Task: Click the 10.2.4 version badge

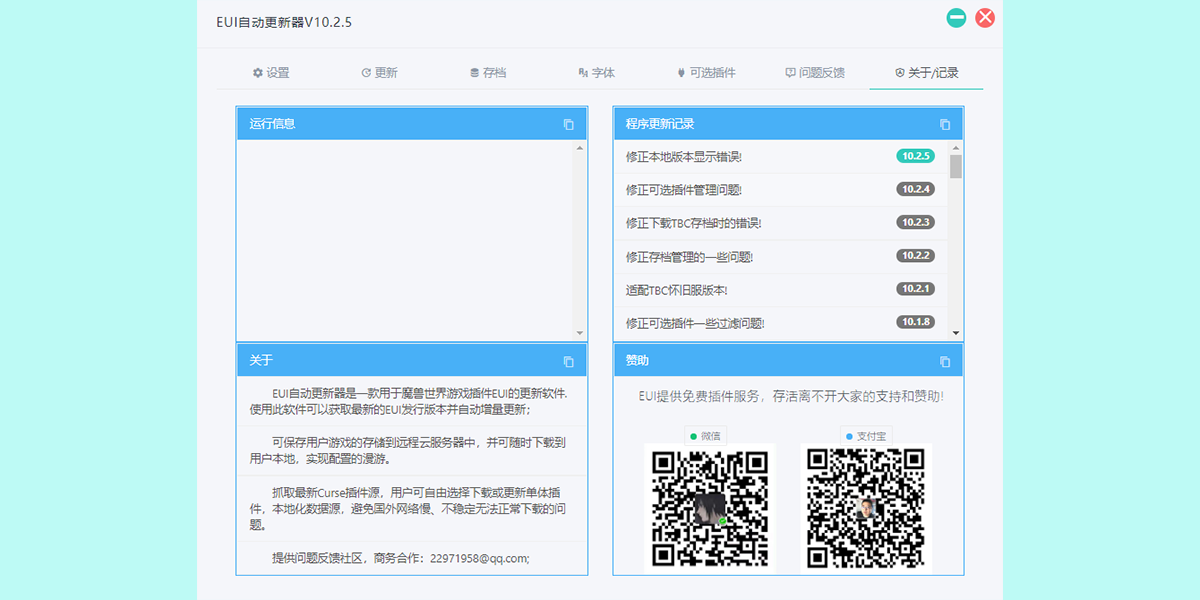Action: click(915, 189)
